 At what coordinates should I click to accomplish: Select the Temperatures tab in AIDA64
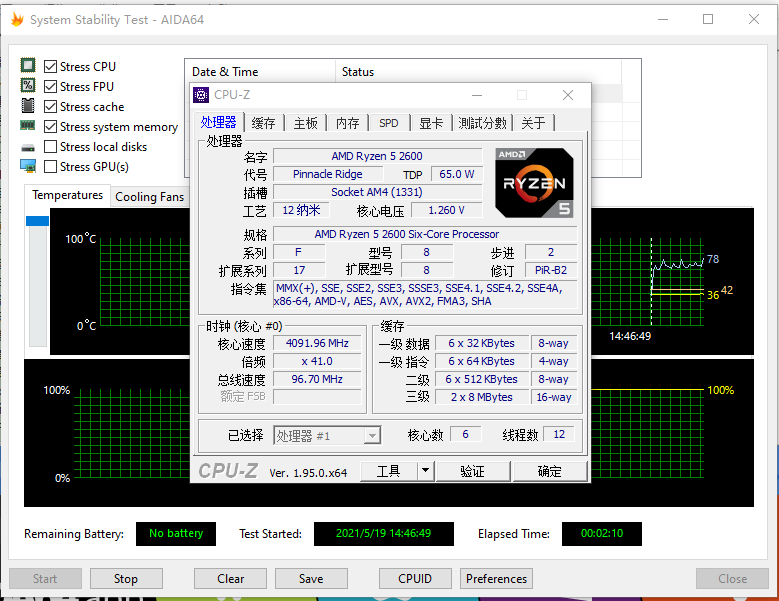[x=68, y=195]
